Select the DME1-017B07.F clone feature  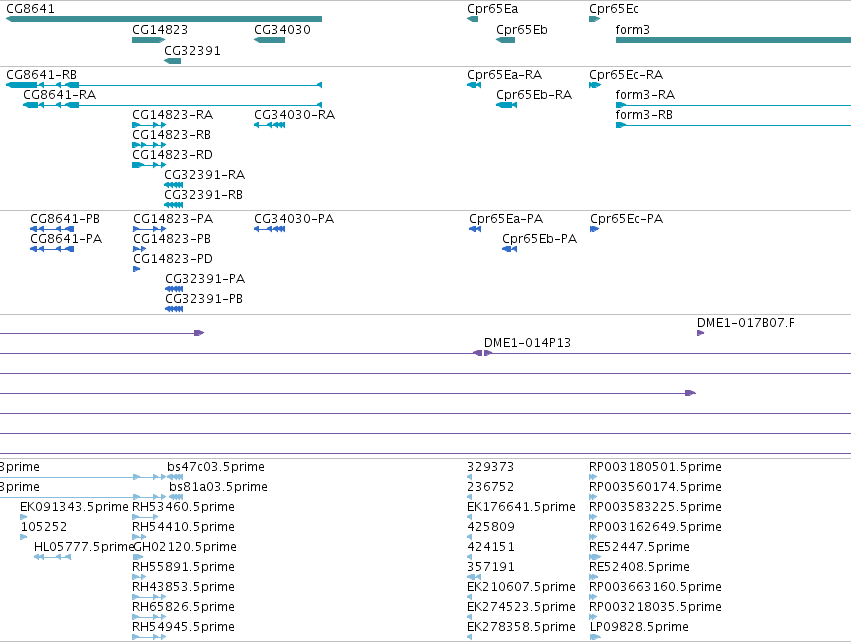click(x=700, y=333)
